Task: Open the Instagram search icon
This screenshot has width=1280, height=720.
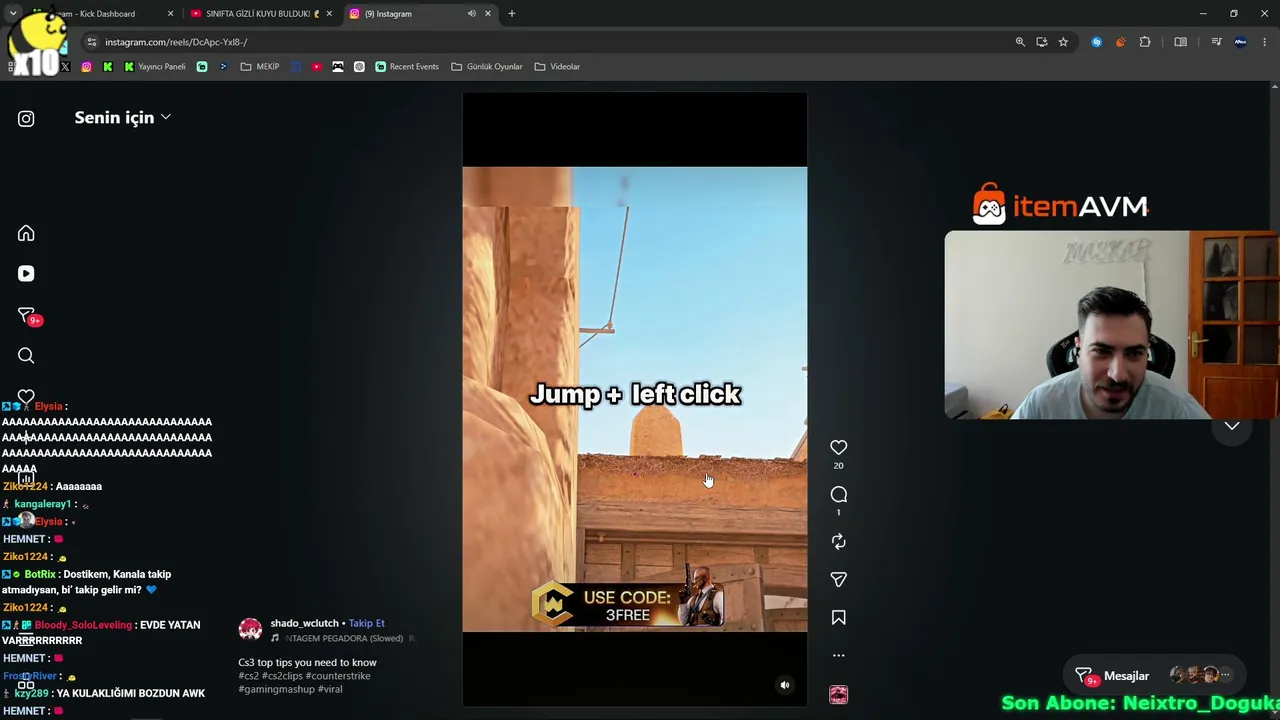Action: pos(26,356)
